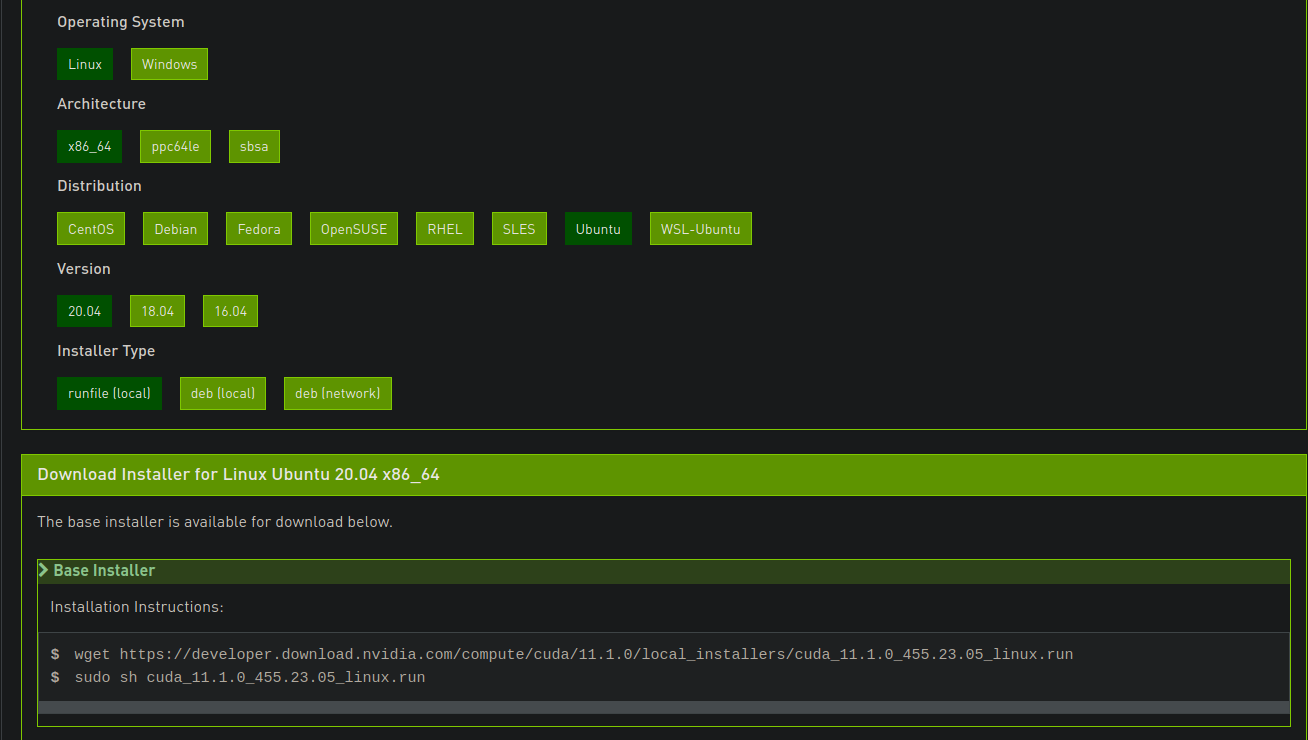Viewport: 1308px width, 740px height.
Task: Select the Ubuntu distribution
Action: pyautogui.click(x=598, y=228)
